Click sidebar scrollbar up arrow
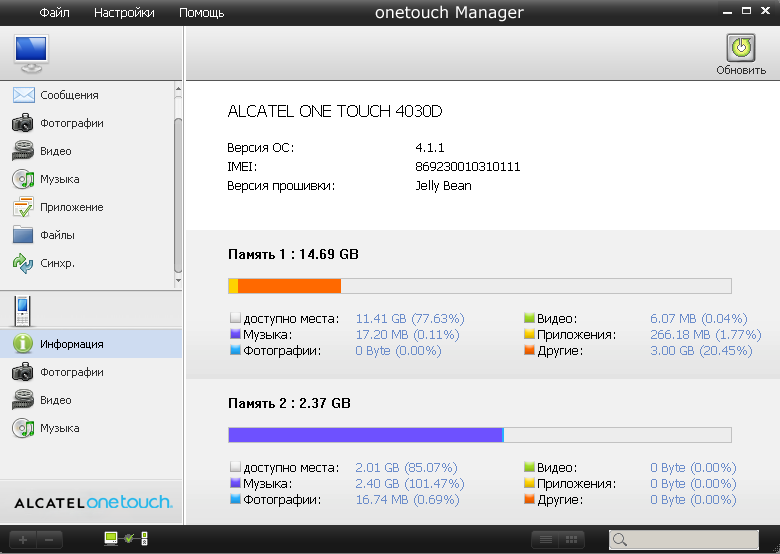 pyautogui.click(x=178, y=89)
